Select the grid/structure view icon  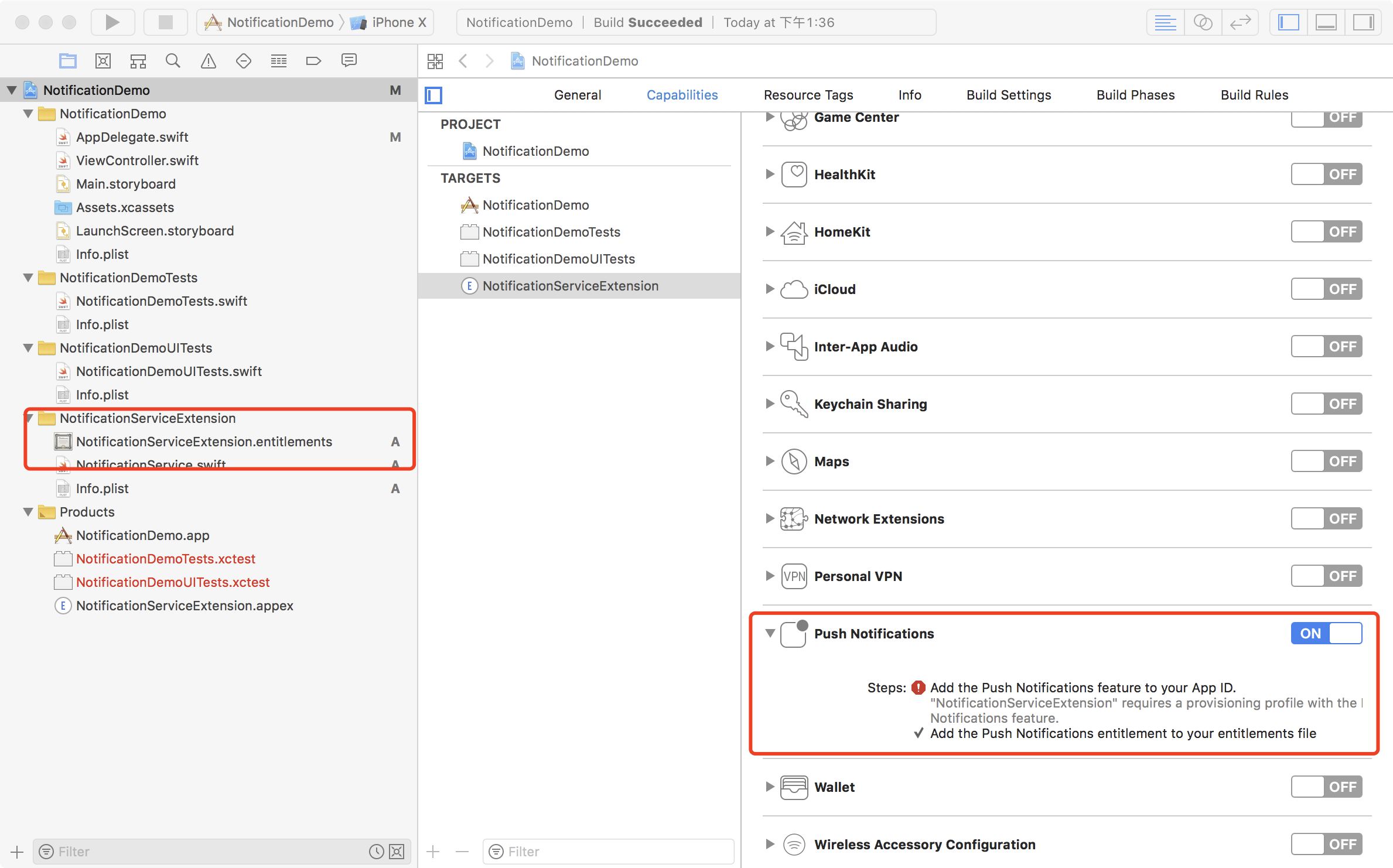(434, 60)
